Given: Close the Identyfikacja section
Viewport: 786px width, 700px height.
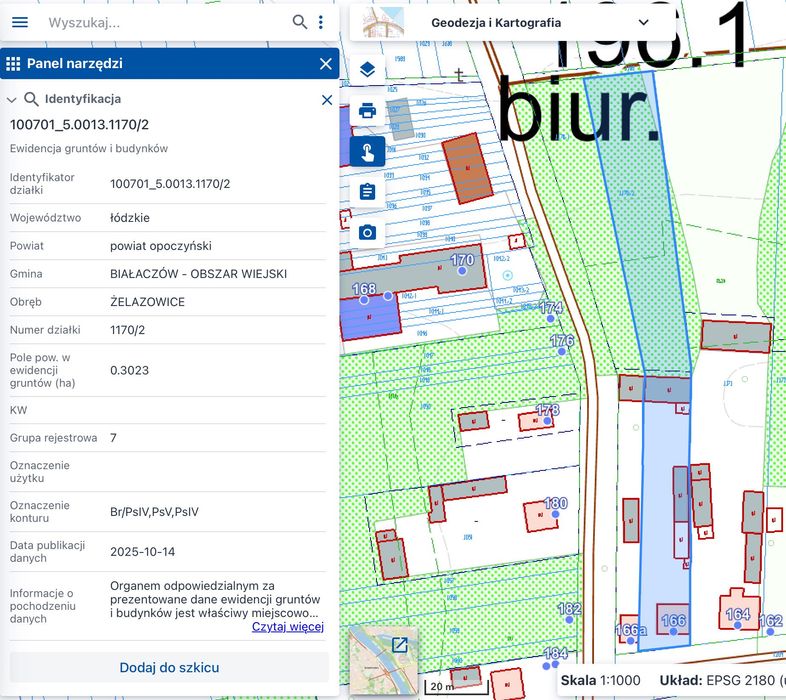Looking at the screenshot, I should coord(326,100).
